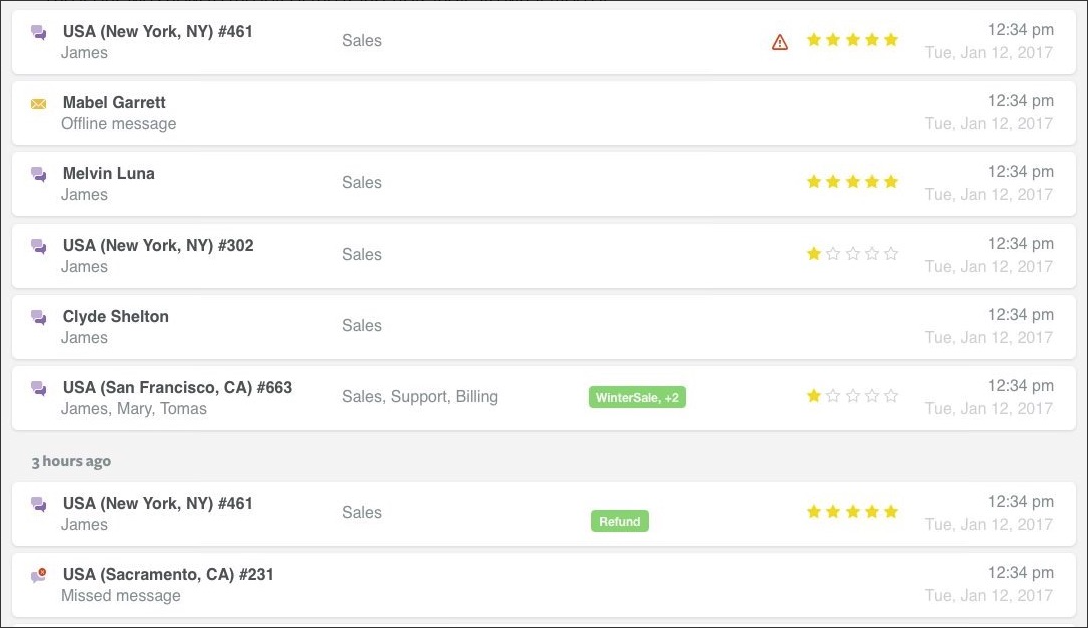Click the missed chat icon for USA (Sacramento, CA) #231

click(x=38, y=574)
